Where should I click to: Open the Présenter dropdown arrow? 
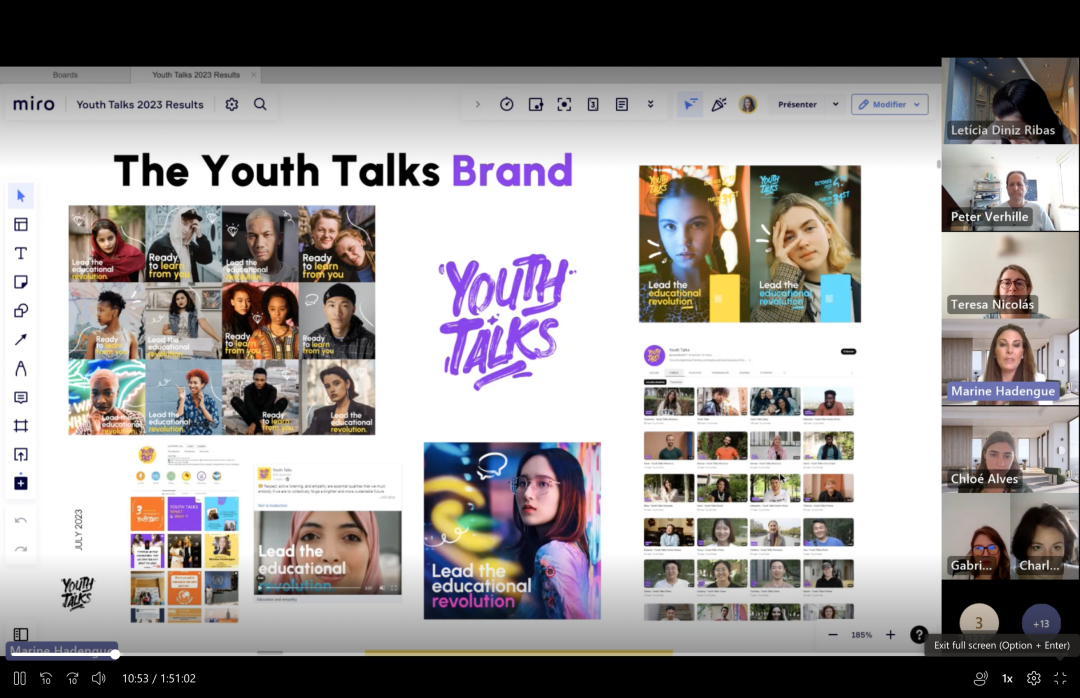835,104
